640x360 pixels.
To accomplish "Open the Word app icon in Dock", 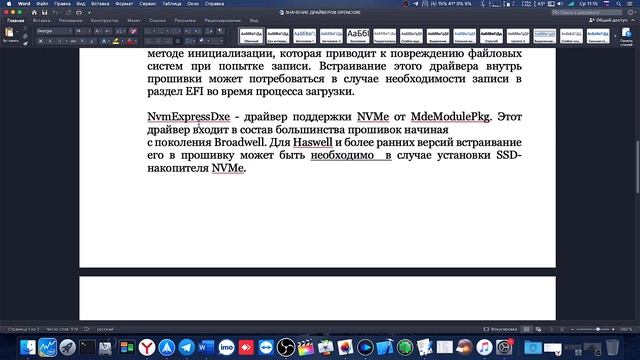I will click(x=206, y=347).
